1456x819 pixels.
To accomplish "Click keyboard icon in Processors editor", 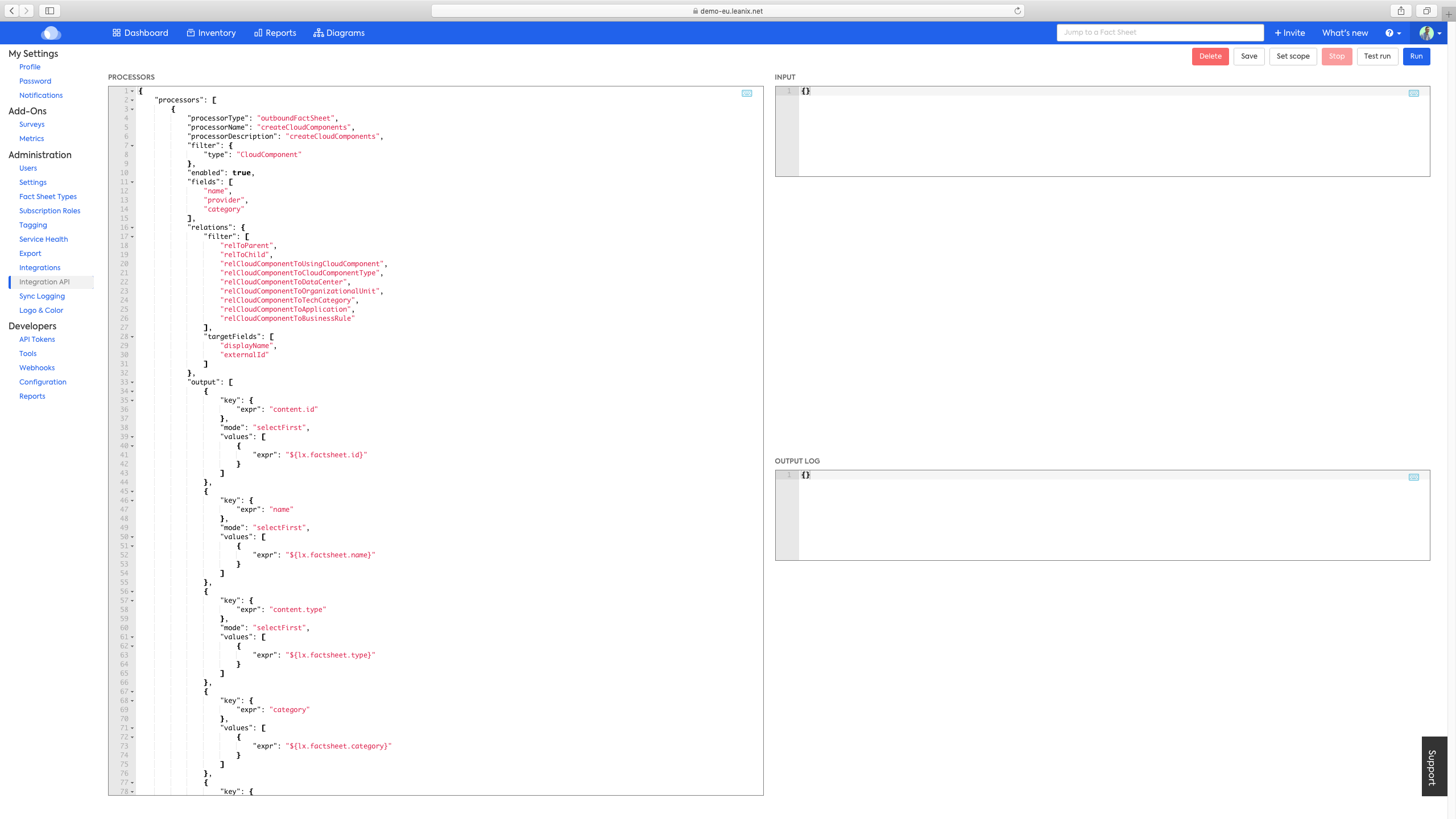I will click(747, 93).
